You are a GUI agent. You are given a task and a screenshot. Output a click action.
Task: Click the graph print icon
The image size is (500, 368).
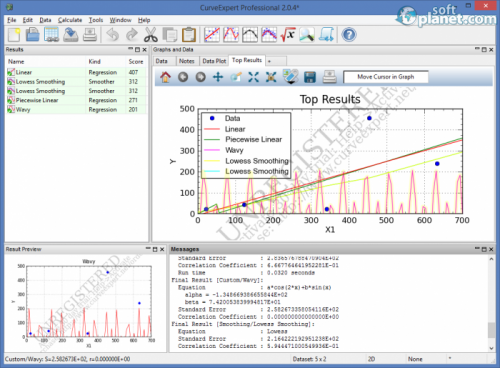[x=329, y=77]
